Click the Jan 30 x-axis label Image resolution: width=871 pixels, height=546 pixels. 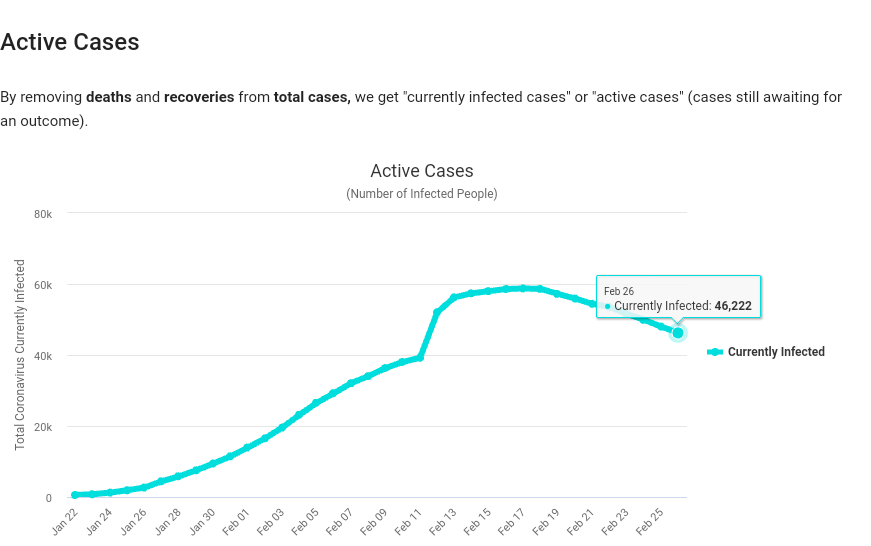202,522
